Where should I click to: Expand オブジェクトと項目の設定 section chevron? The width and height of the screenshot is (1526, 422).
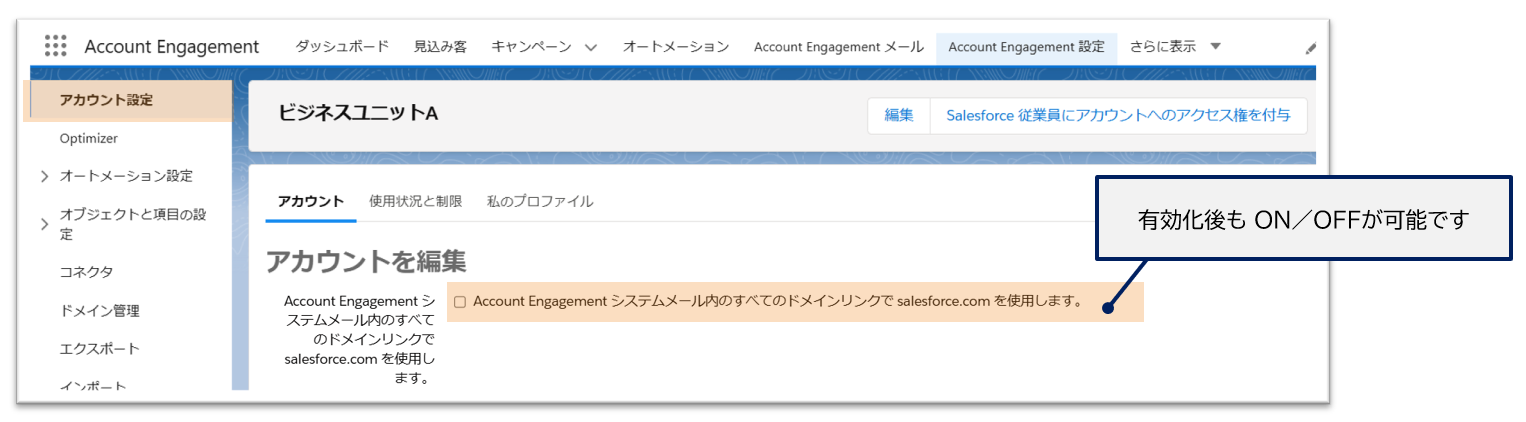pos(45,224)
